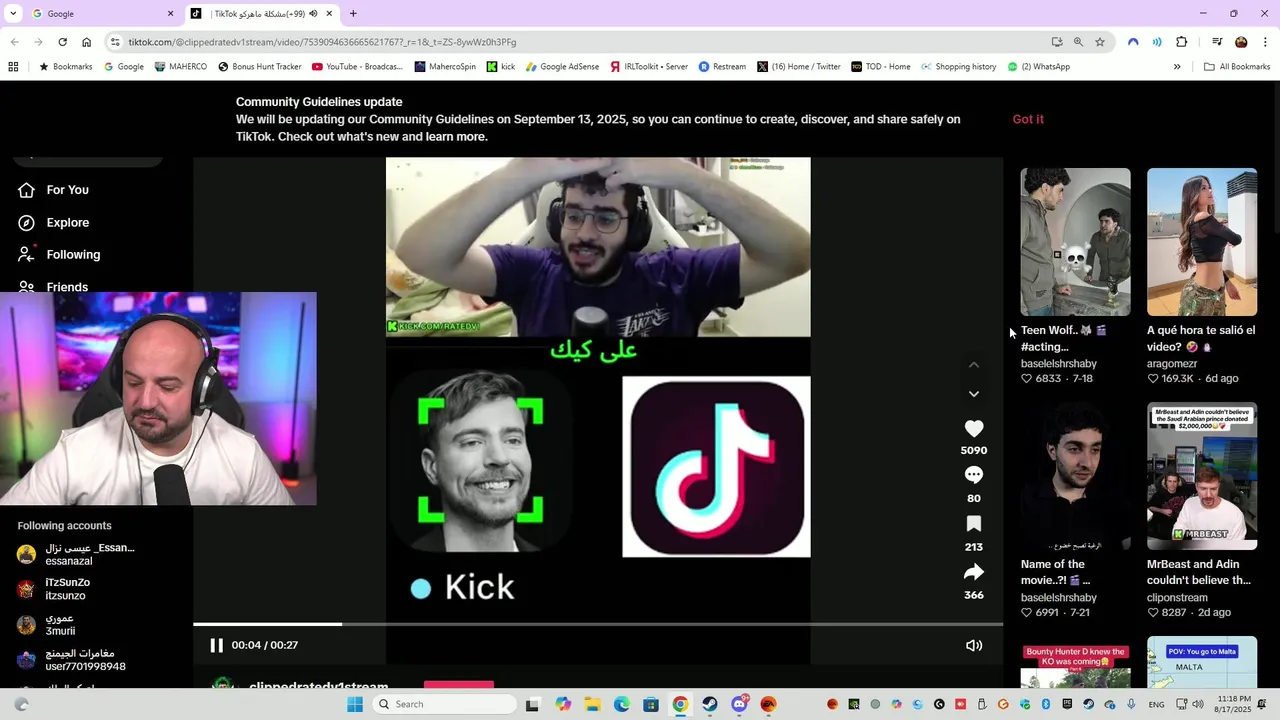Go to previous video with up chevron
1280x720 pixels.
pos(974,365)
